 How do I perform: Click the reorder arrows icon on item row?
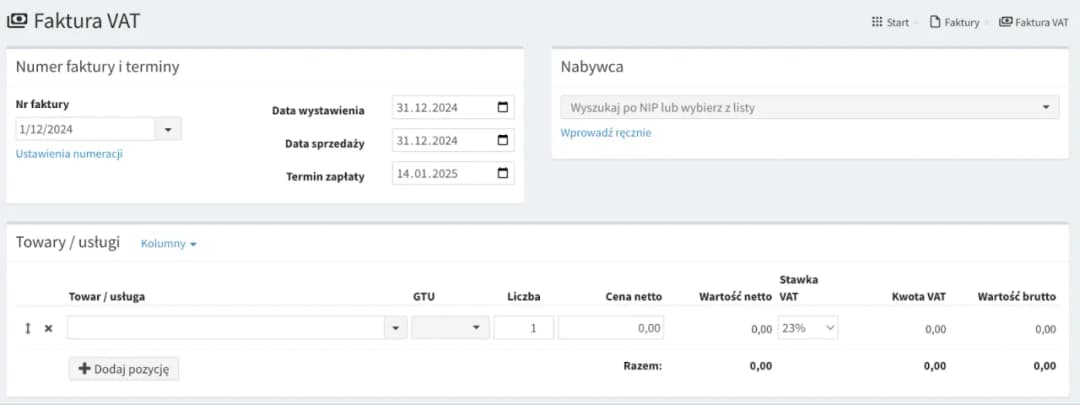[28, 328]
